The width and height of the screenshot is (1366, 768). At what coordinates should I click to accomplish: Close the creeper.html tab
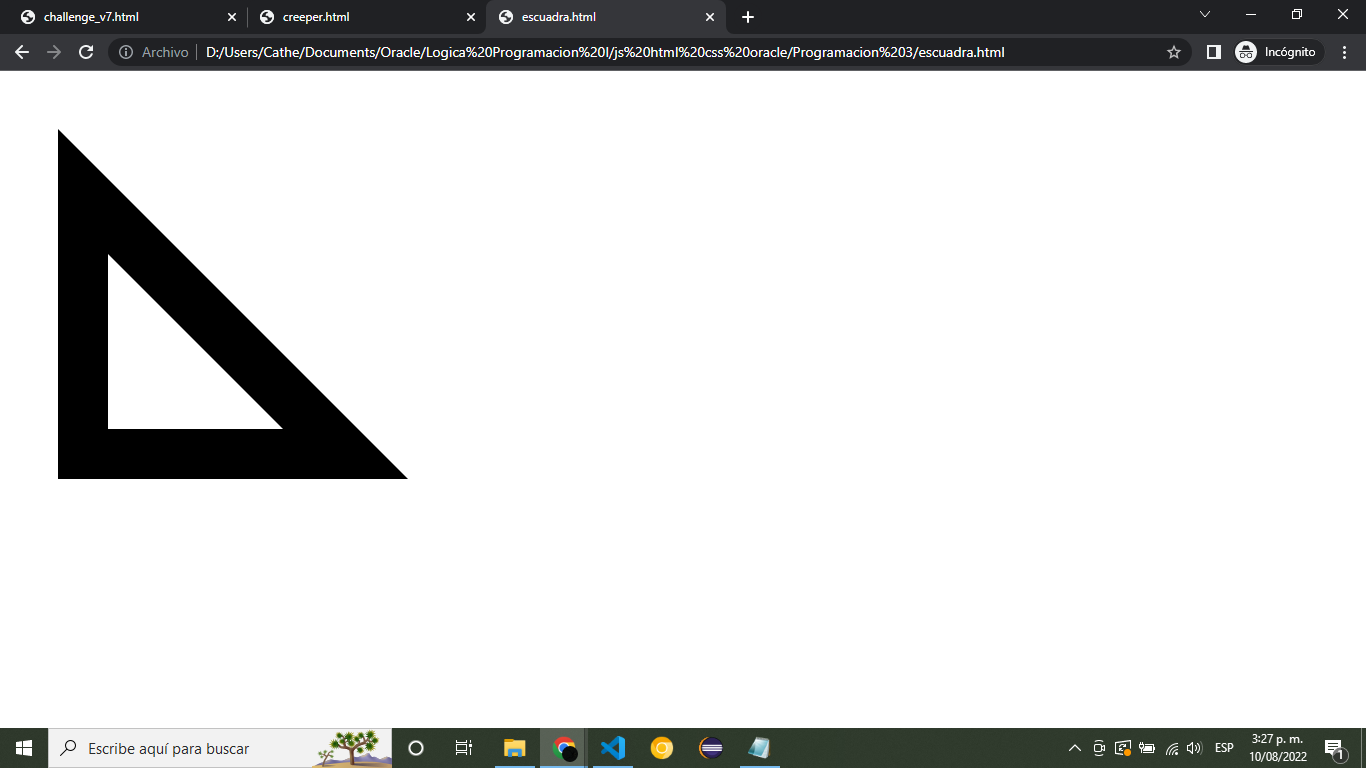(471, 17)
